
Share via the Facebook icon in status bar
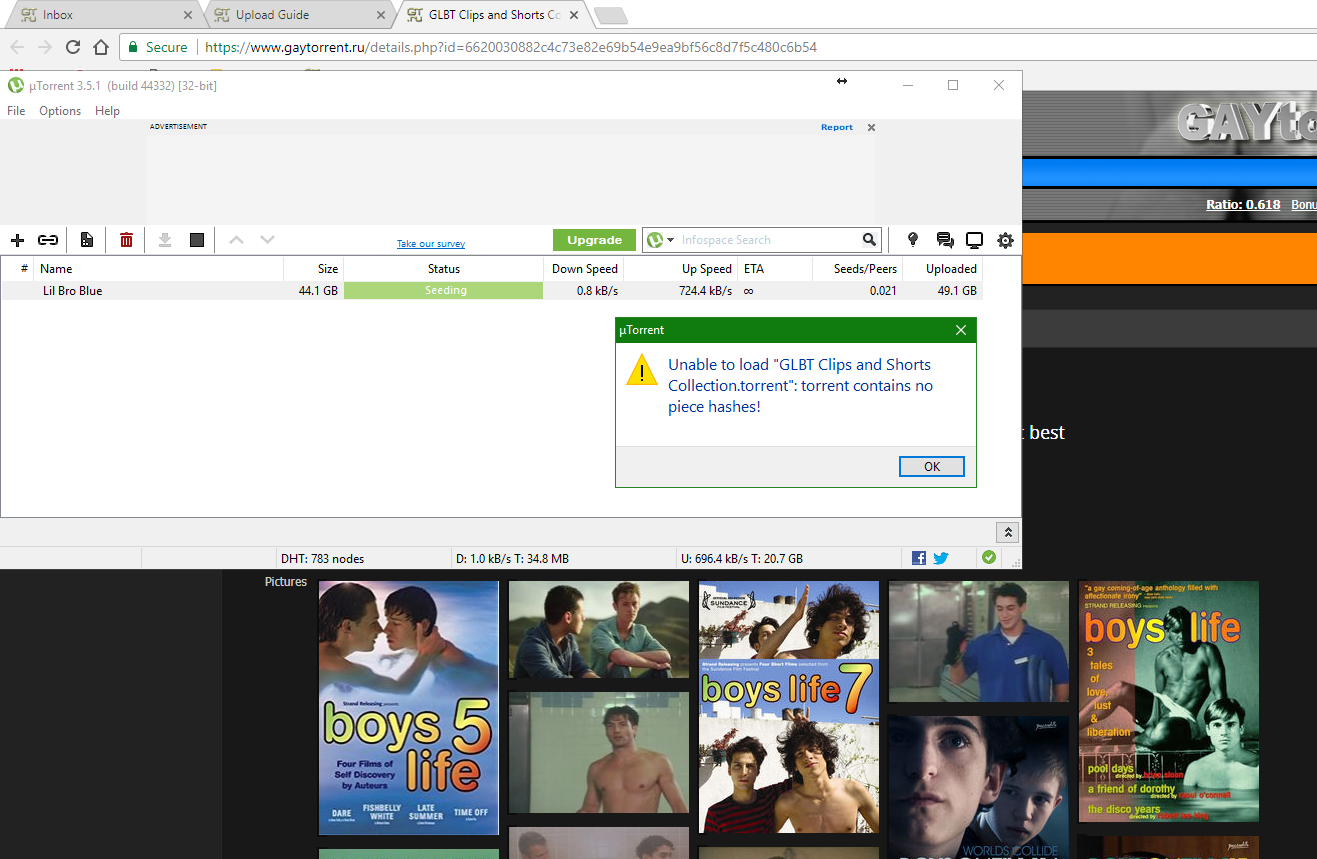918,557
